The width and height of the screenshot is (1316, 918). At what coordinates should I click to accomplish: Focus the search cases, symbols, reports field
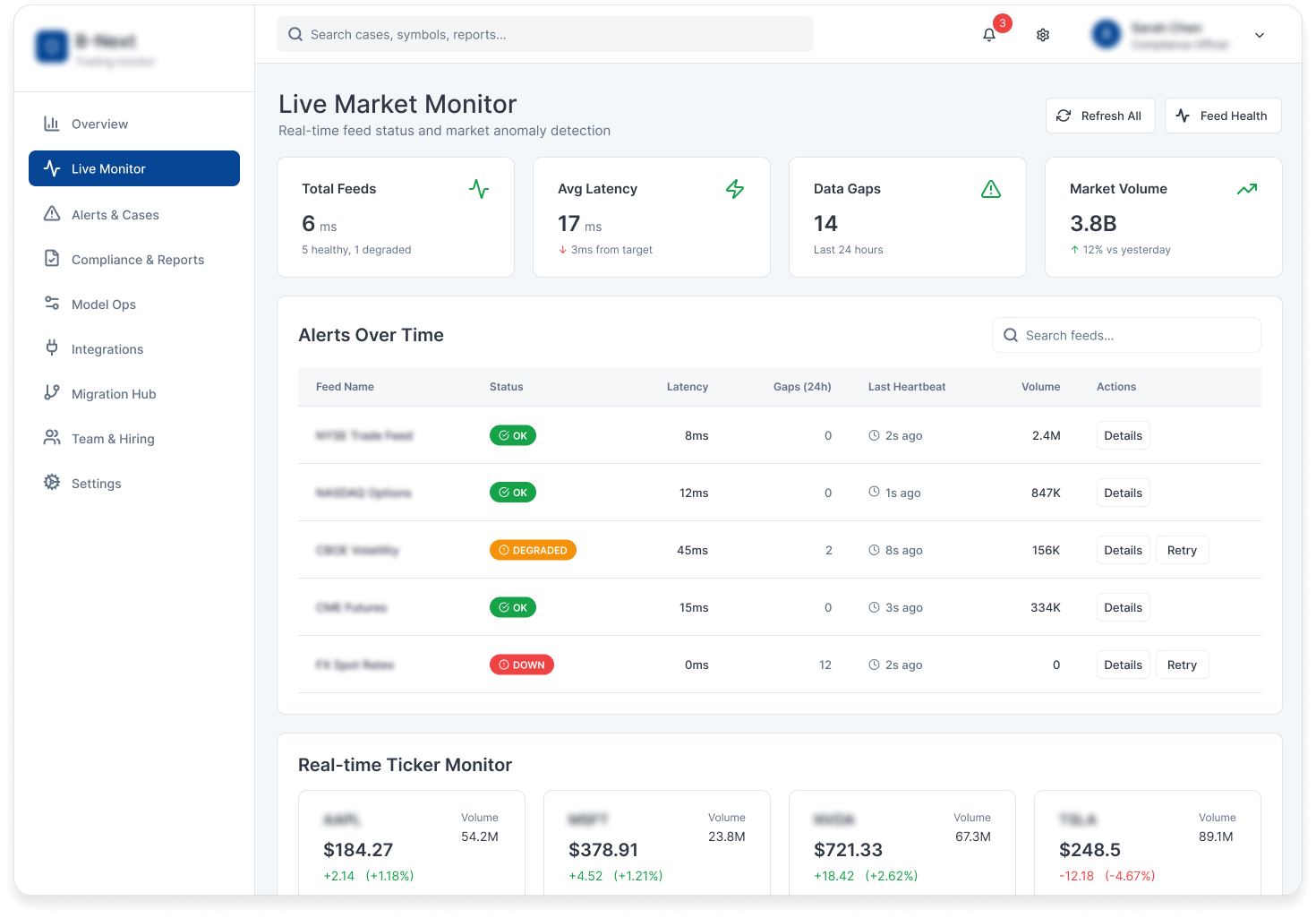click(x=545, y=34)
